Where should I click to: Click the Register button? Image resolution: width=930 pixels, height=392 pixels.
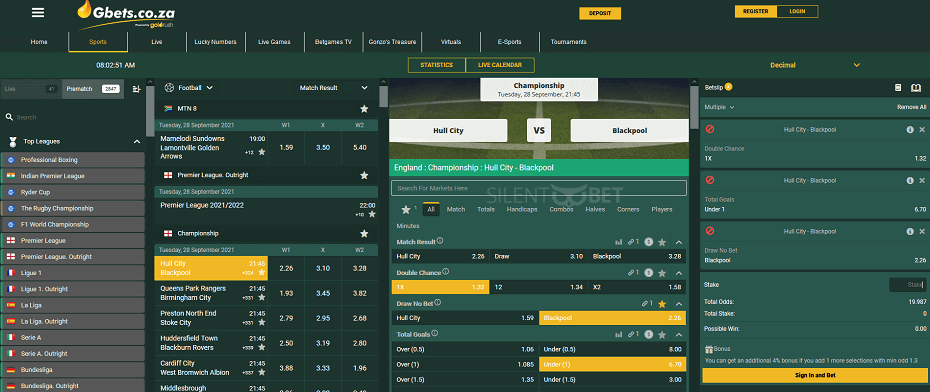(x=756, y=11)
